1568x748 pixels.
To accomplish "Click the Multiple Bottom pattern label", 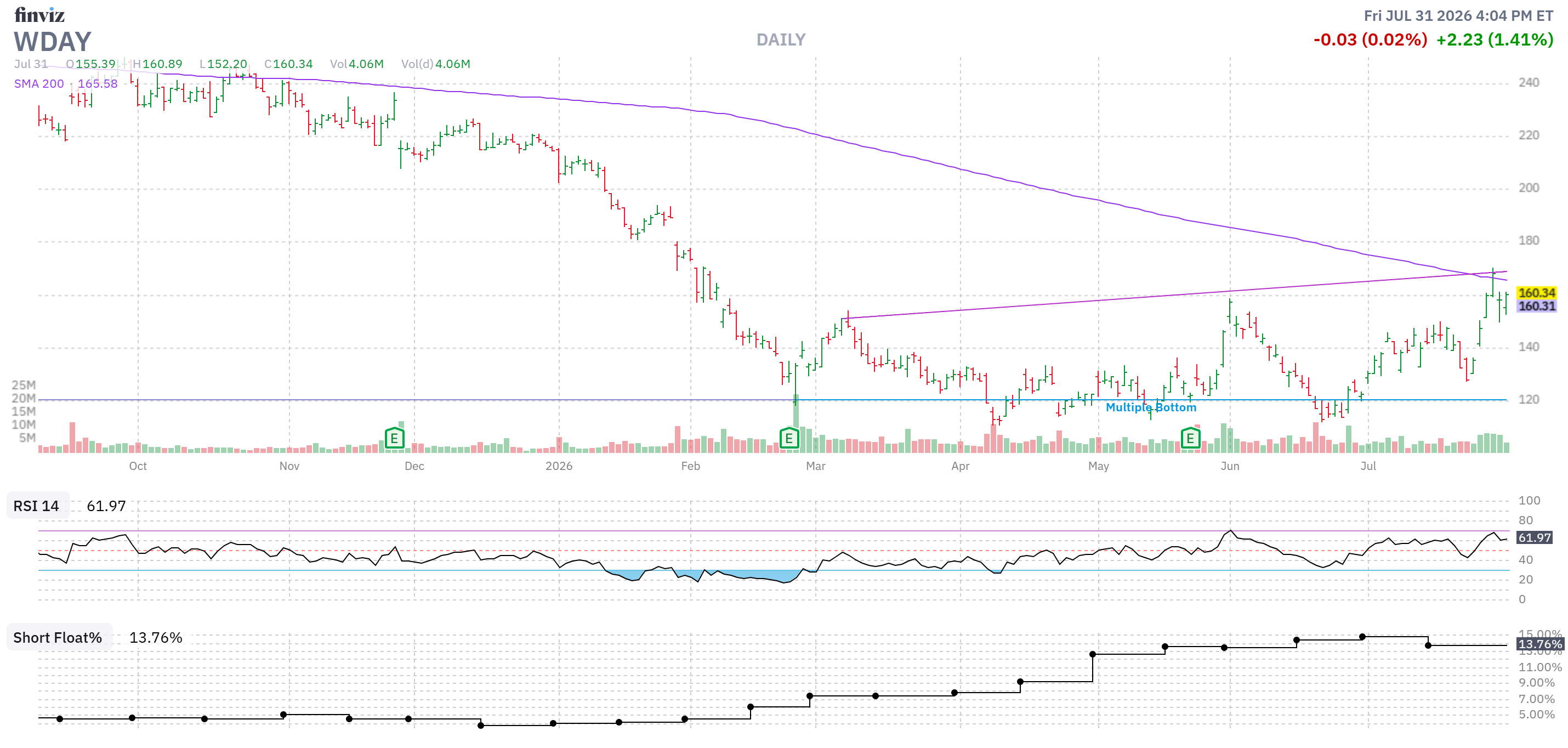I will [1150, 407].
